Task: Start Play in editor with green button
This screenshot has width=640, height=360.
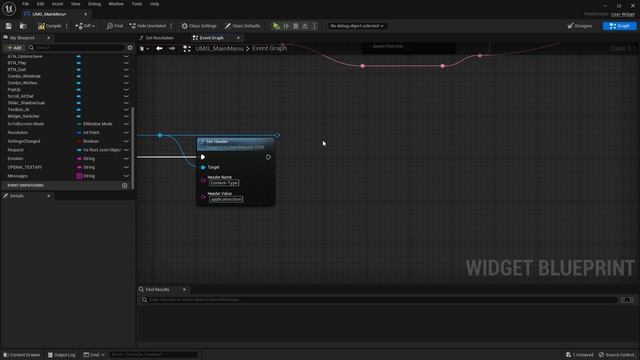Action: (x=276, y=26)
